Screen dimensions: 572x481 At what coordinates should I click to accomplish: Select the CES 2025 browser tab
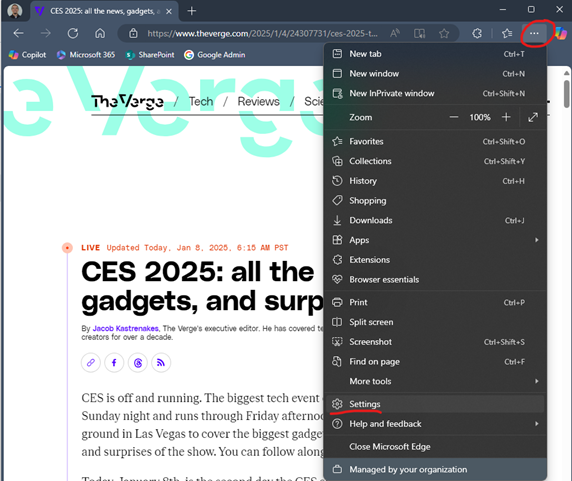point(105,11)
